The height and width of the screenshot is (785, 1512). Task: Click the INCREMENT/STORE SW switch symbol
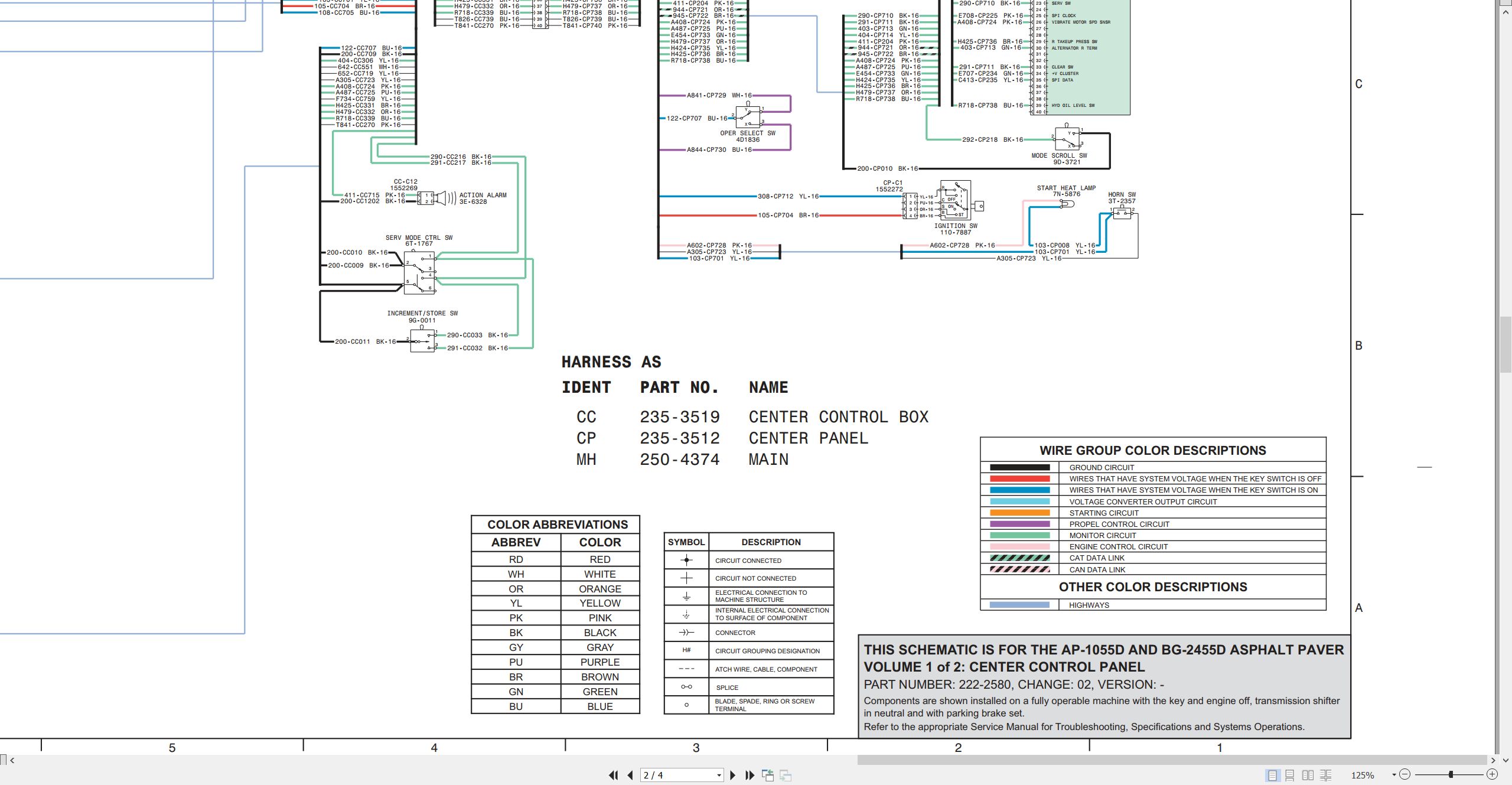click(x=422, y=341)
